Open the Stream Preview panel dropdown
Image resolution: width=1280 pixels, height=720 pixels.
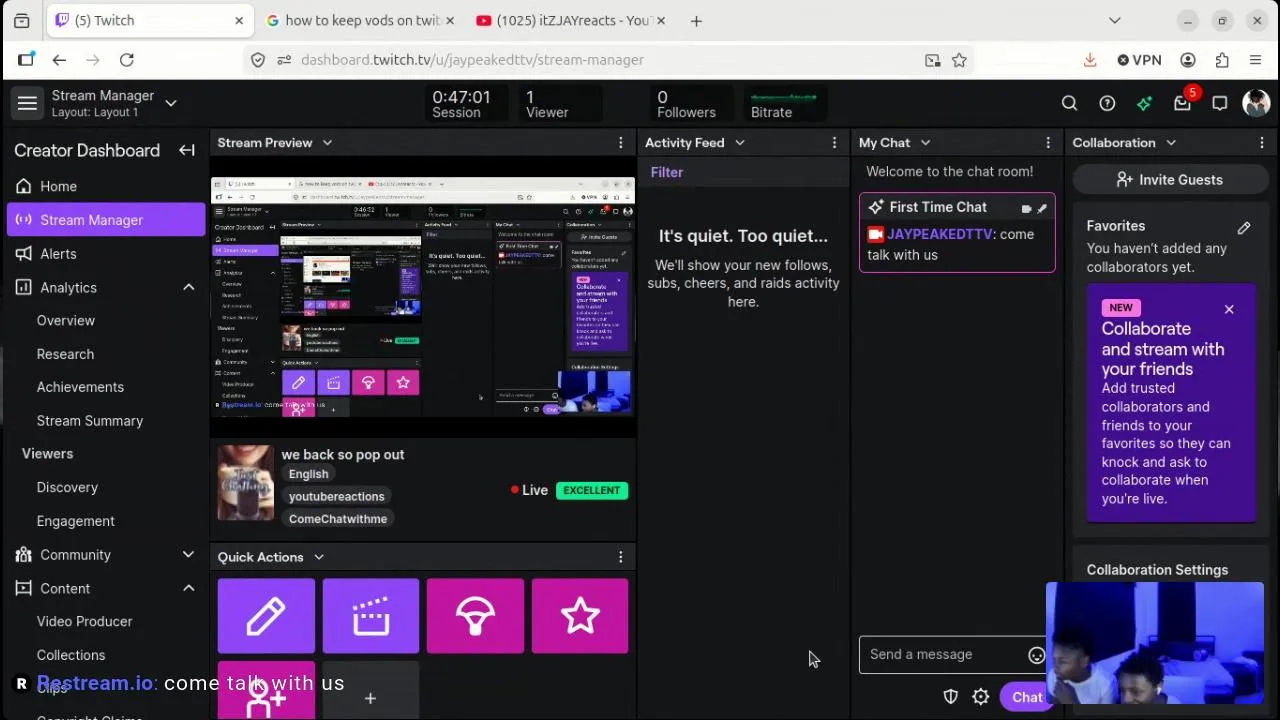(327, 143)
